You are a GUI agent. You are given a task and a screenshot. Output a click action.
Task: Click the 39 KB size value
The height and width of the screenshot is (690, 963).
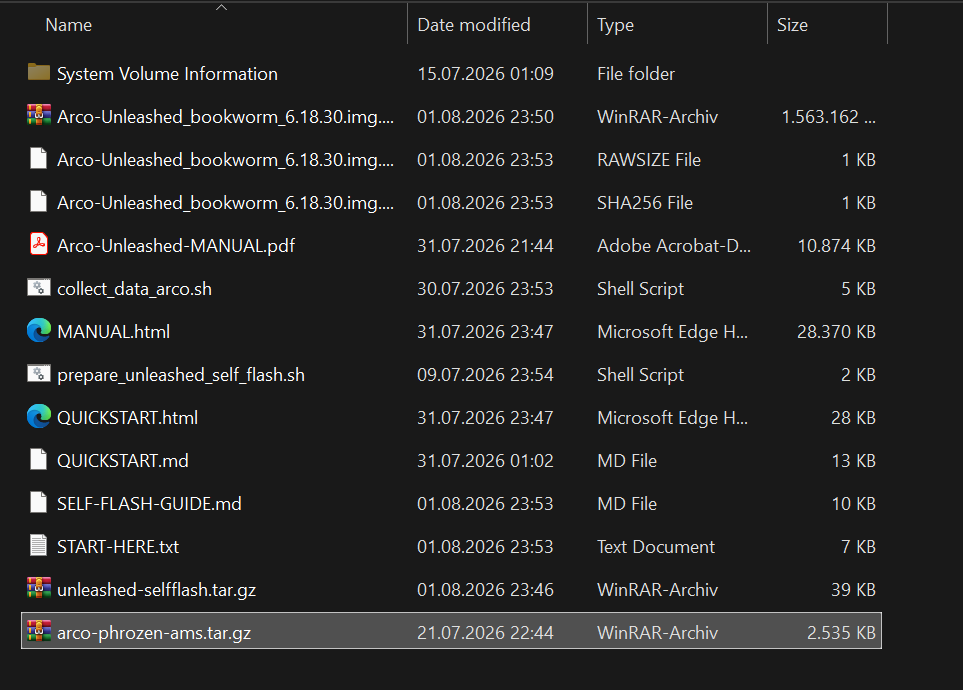[x=854, y=590]
